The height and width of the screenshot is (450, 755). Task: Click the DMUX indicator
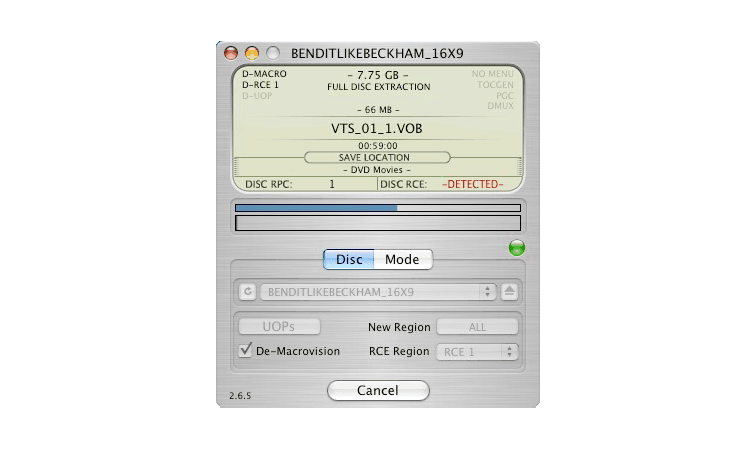point(500,105)
